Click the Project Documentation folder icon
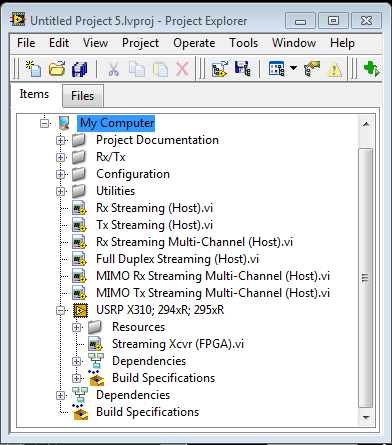392x445 pixels. pos(79,140)
